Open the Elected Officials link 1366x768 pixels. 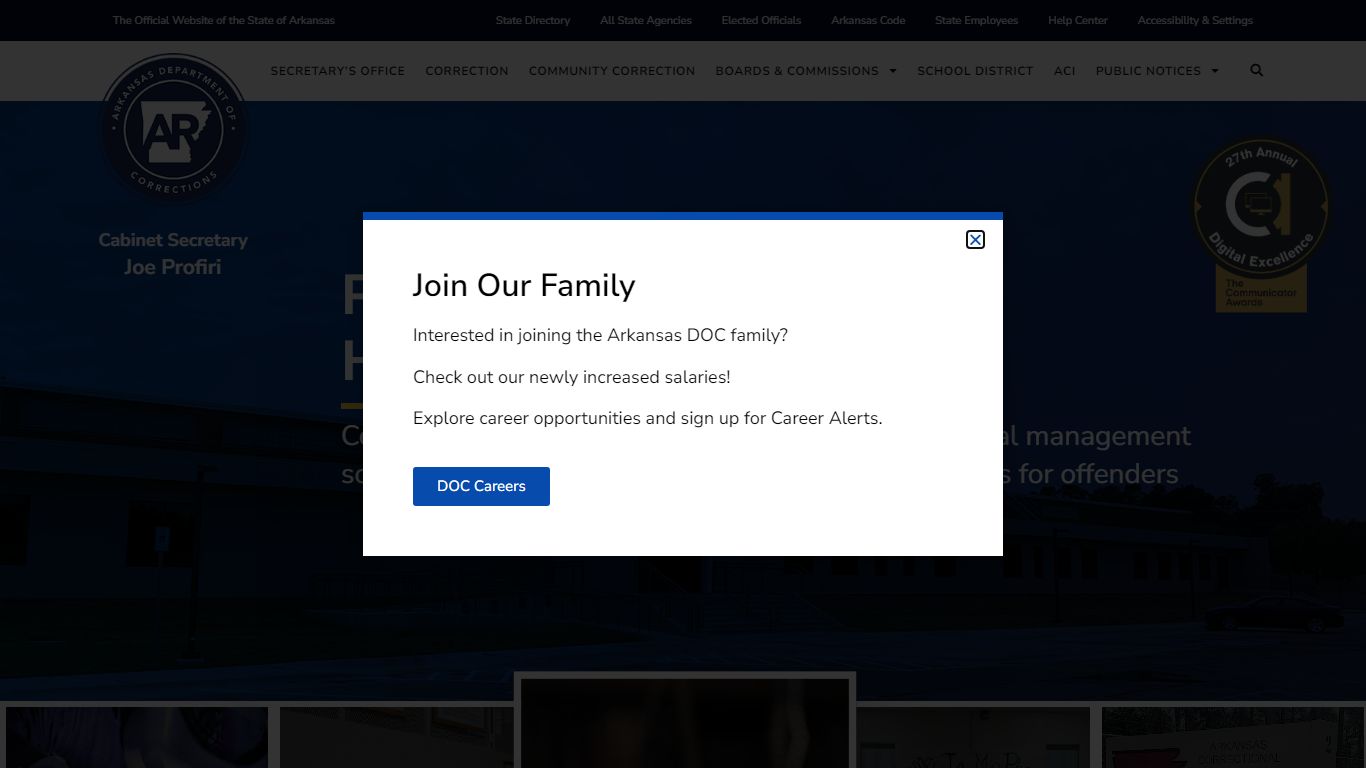click(x=761, y=20)
